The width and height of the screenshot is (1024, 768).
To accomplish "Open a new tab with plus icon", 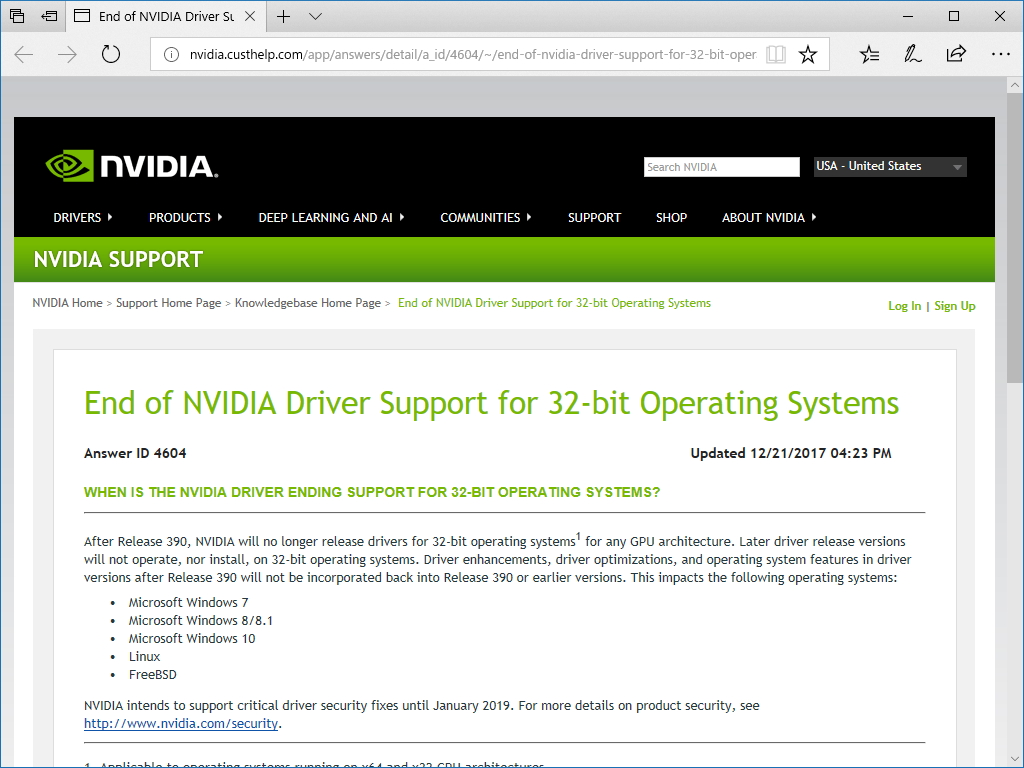I will pos(283,16).
